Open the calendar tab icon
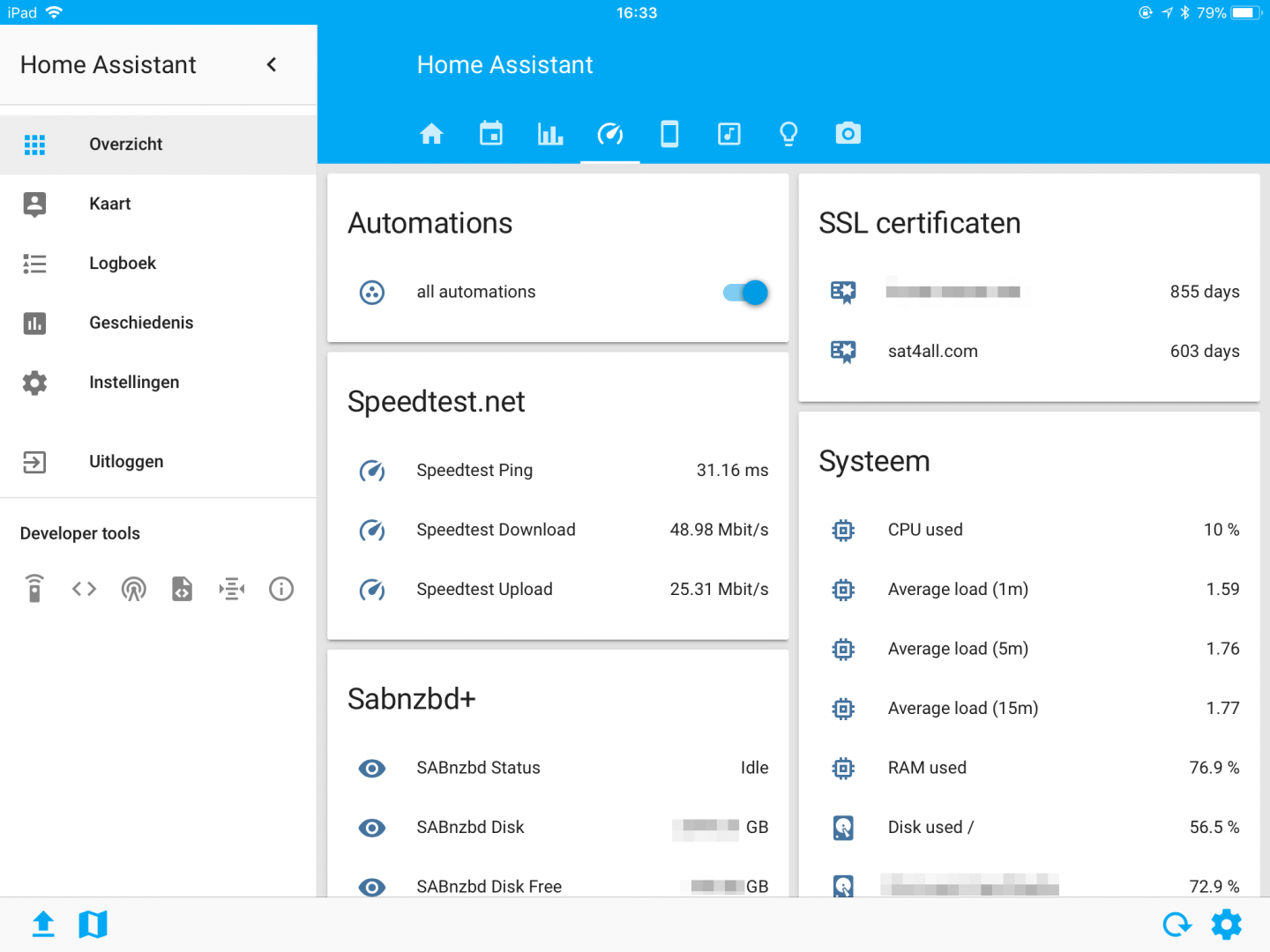Screen dimensions: 1270x952 491,134
